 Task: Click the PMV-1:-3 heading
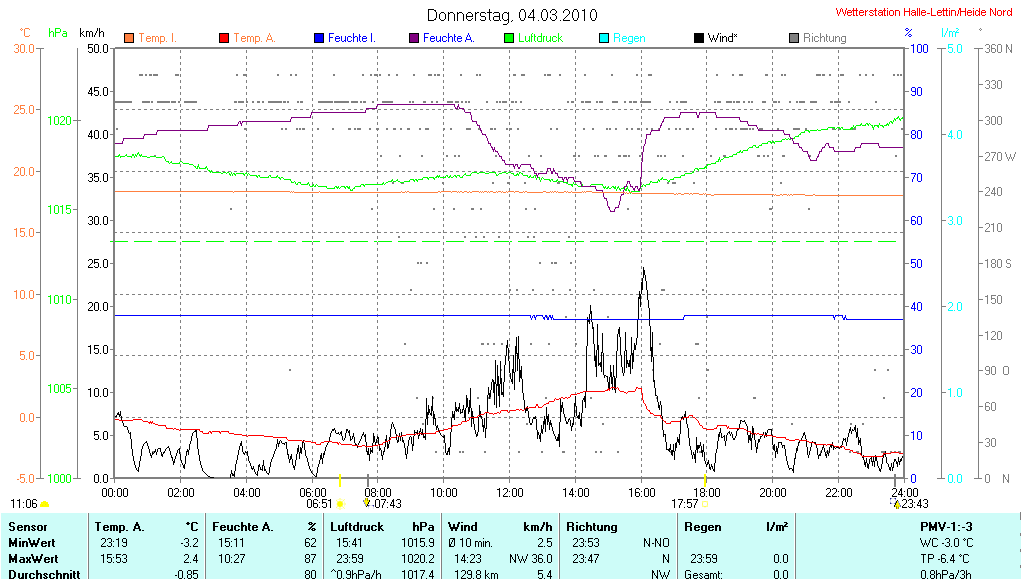click(x=943, y=526)
